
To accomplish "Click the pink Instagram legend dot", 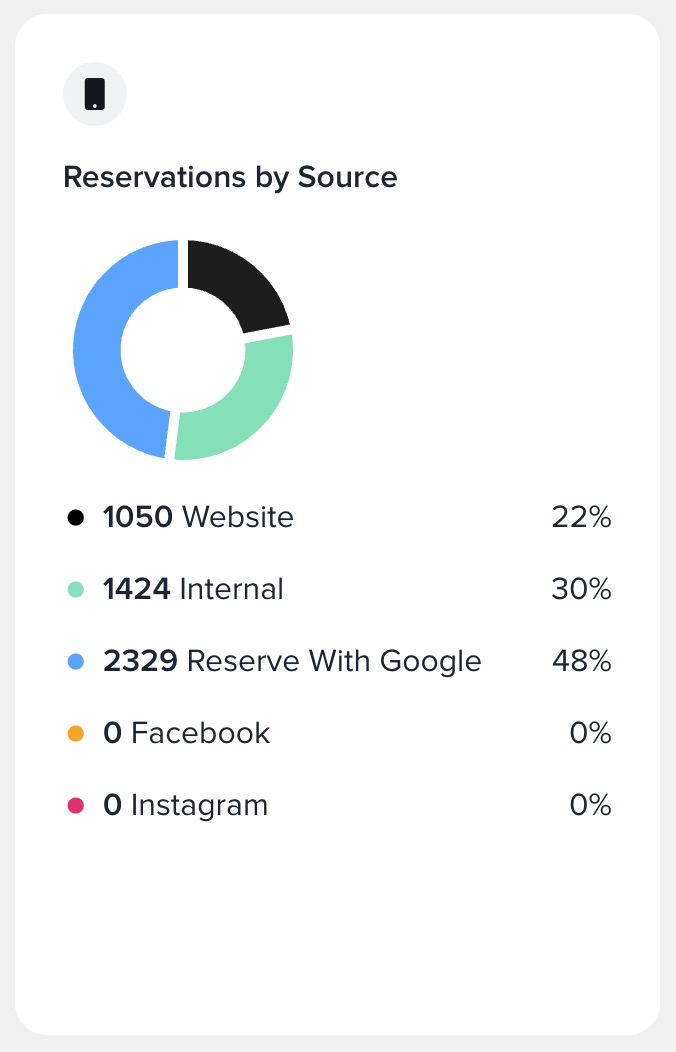I will click(x=75, y=806).
